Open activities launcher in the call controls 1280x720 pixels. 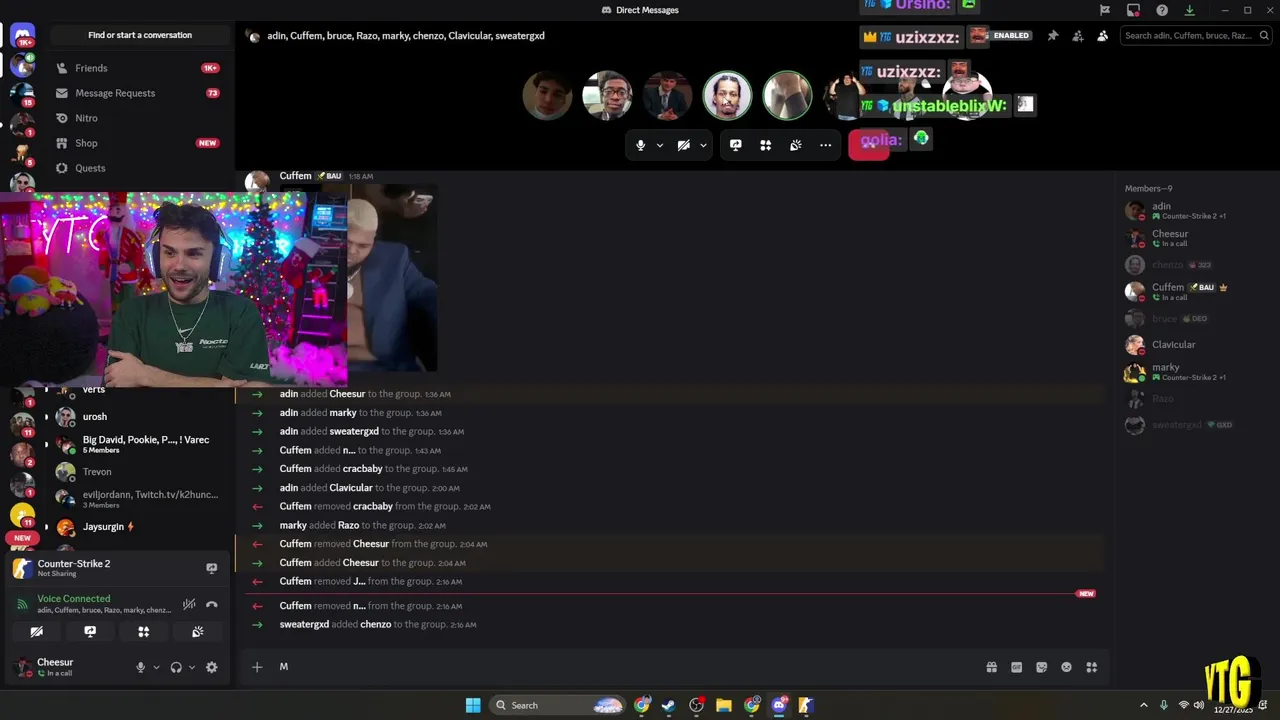pyautogui.click(x=766, y=145)
